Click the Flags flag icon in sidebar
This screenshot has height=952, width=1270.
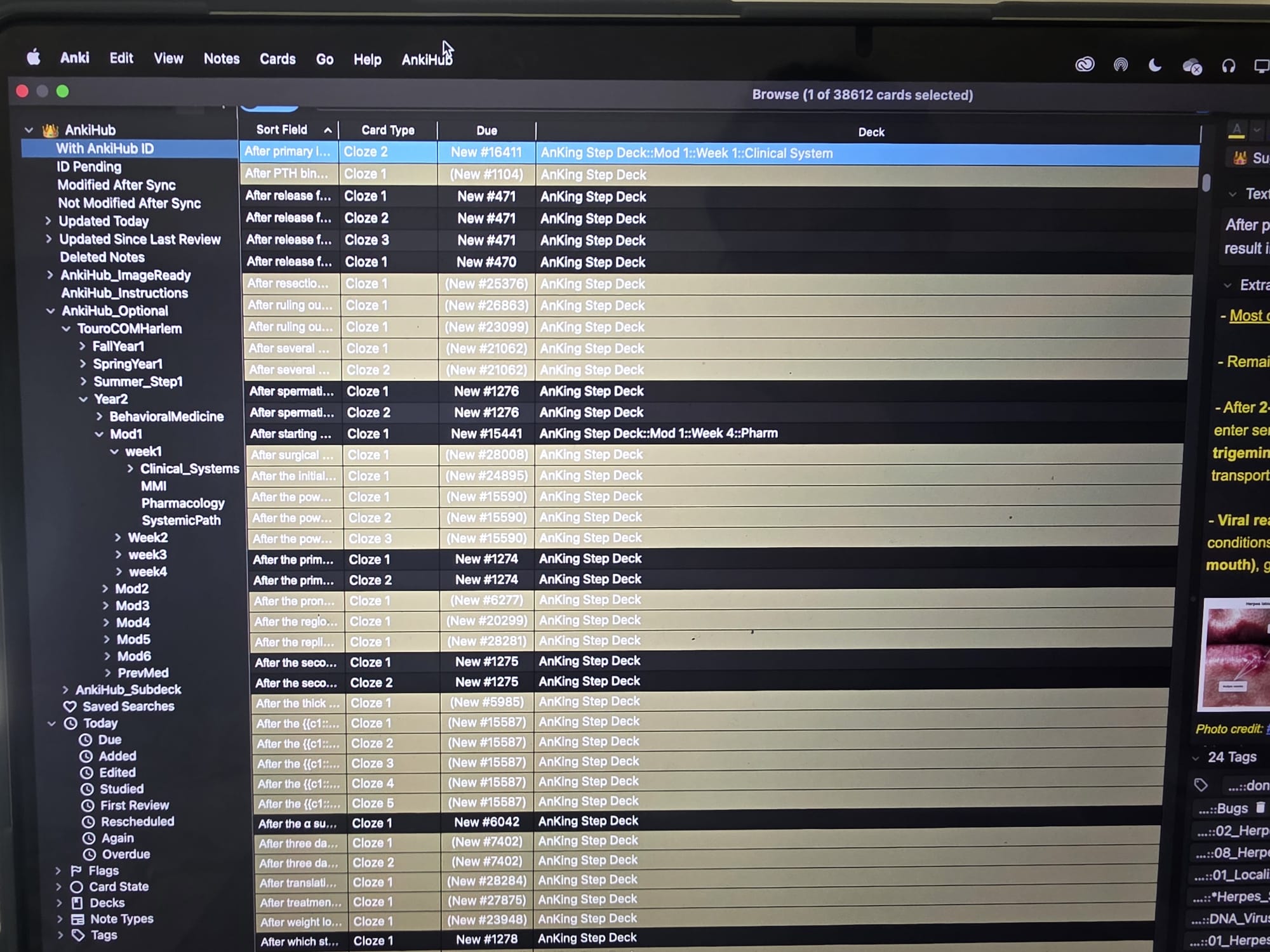[x=77, y=870]
